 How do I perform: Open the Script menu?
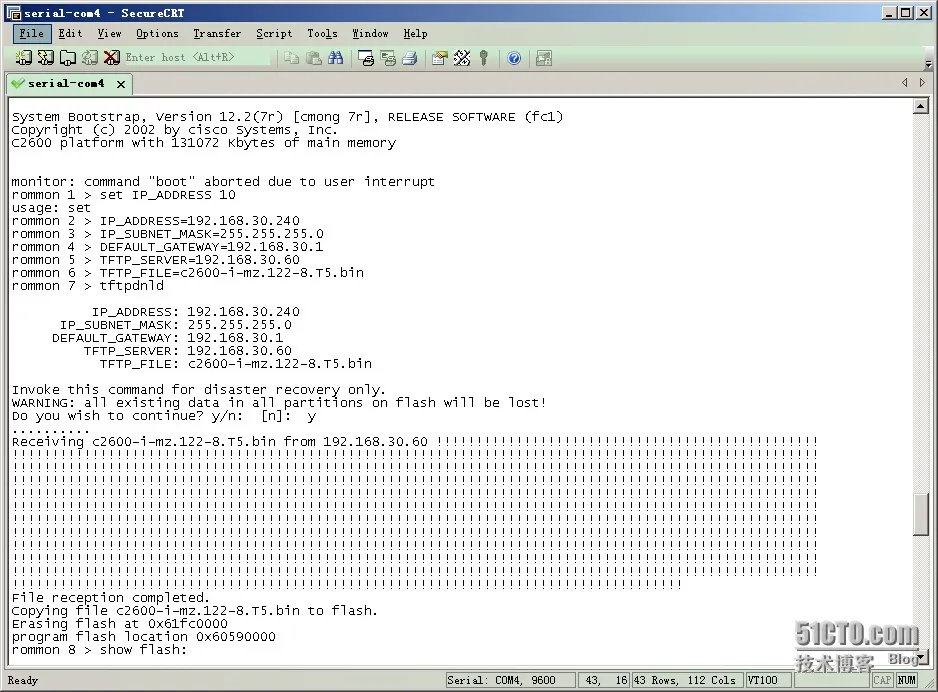point(275,33)
